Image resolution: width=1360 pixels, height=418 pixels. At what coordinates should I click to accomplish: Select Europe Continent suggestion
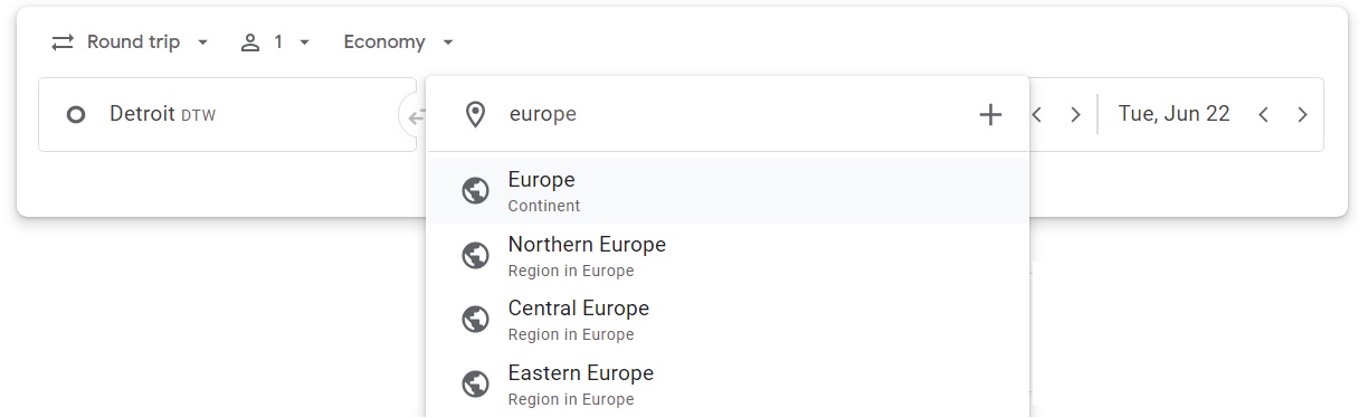(727, 191)
